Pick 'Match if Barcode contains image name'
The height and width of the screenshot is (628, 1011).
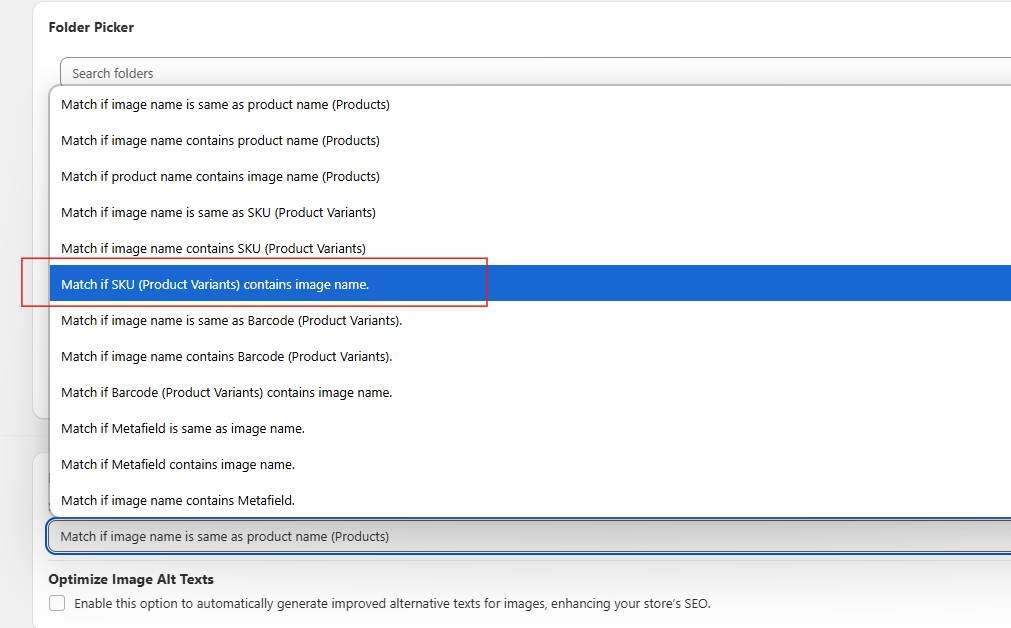[x=226, y=392]
